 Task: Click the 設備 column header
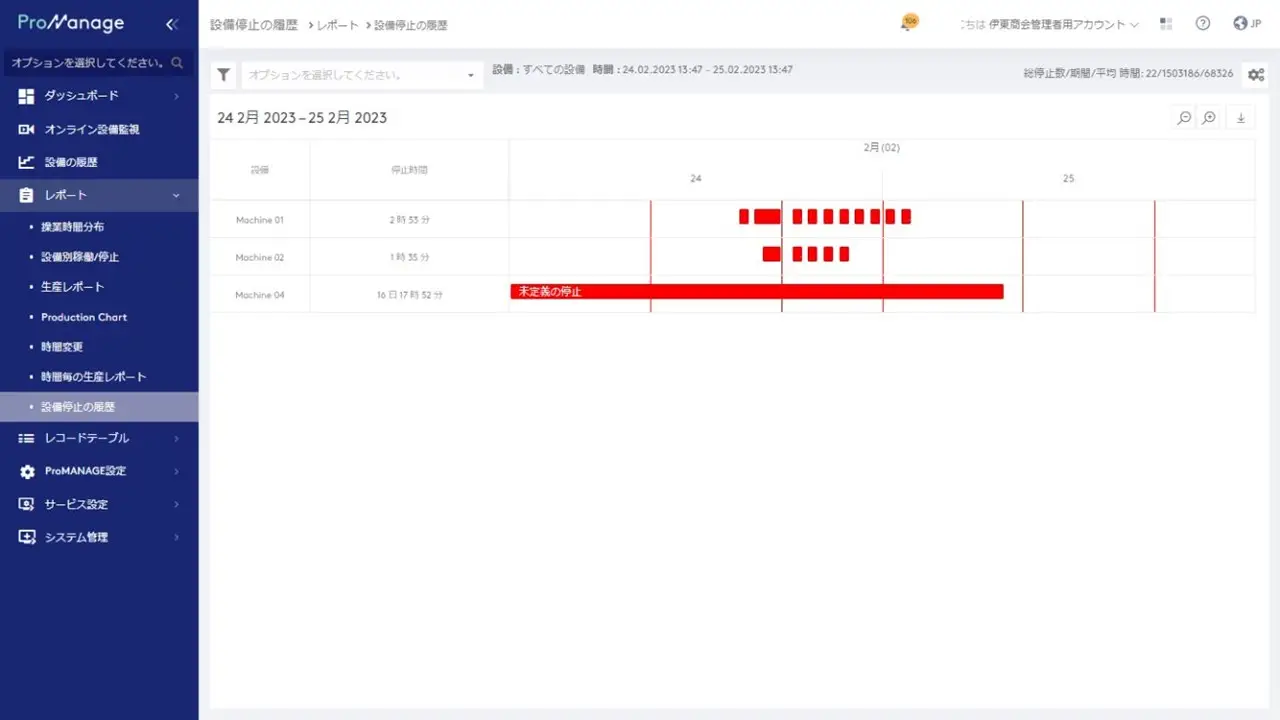260,170
